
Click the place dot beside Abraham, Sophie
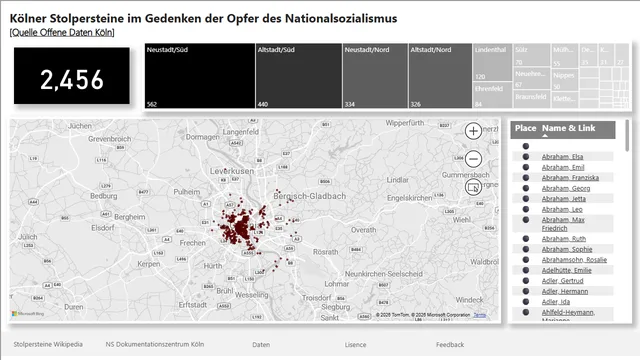tap(526, 249)
